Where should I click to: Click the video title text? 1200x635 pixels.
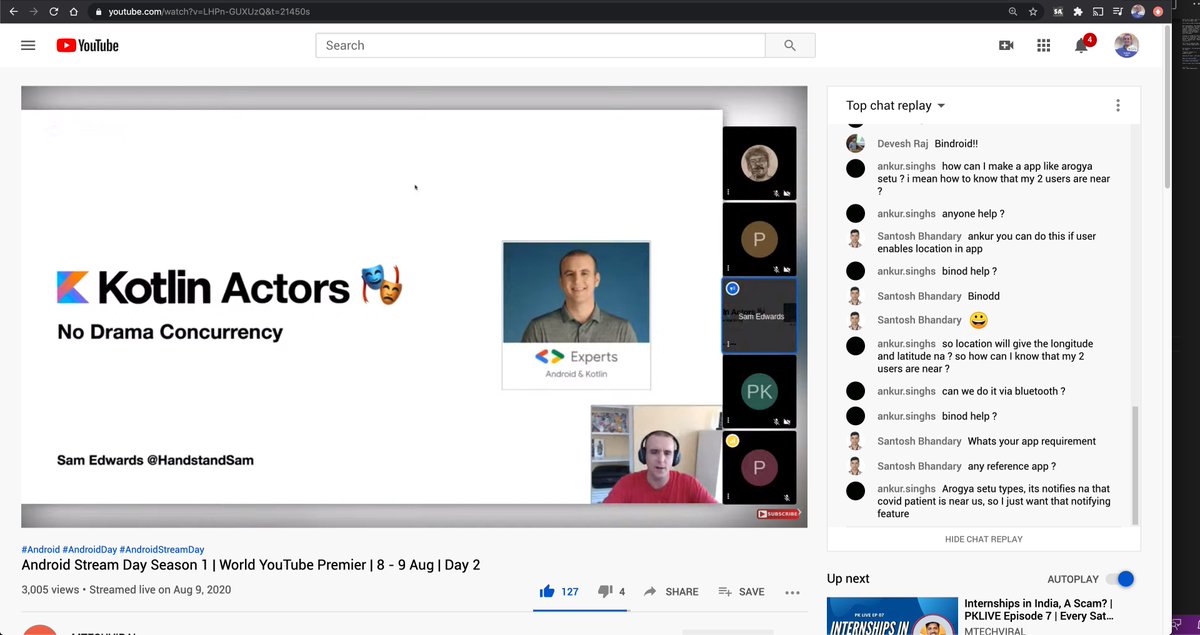point(251,565)
